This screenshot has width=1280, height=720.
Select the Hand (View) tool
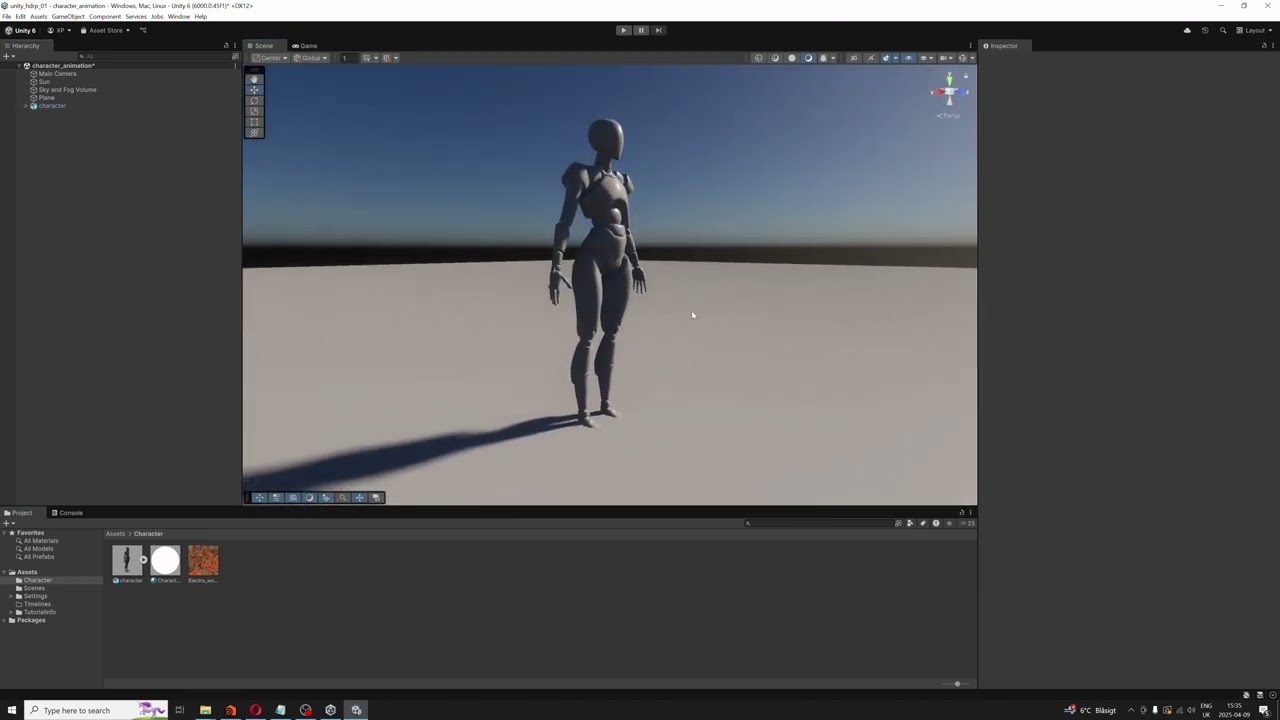254,79
